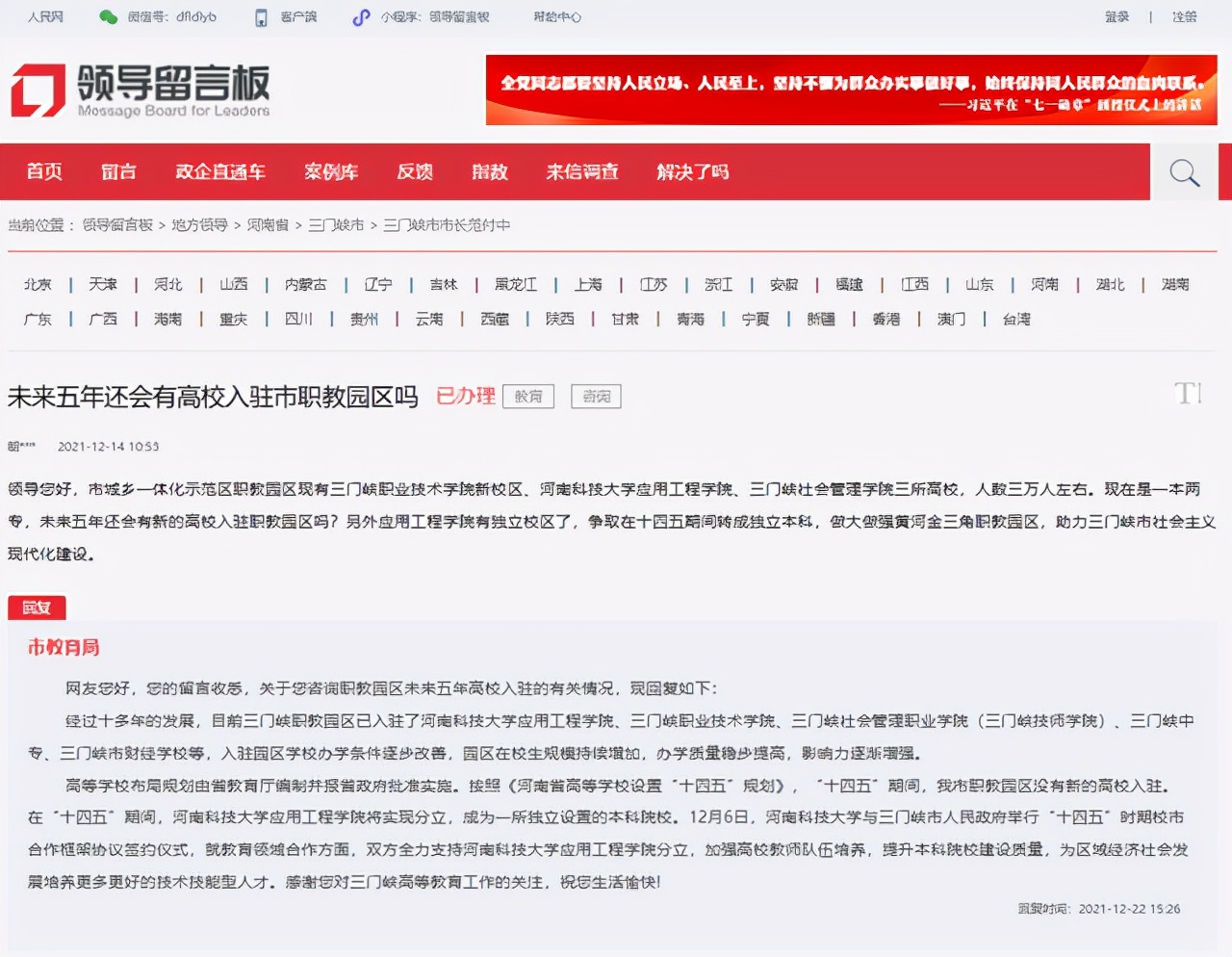Open the 留言 navigation tab
Screen dimensions: 1232x957
pos(118,171)
